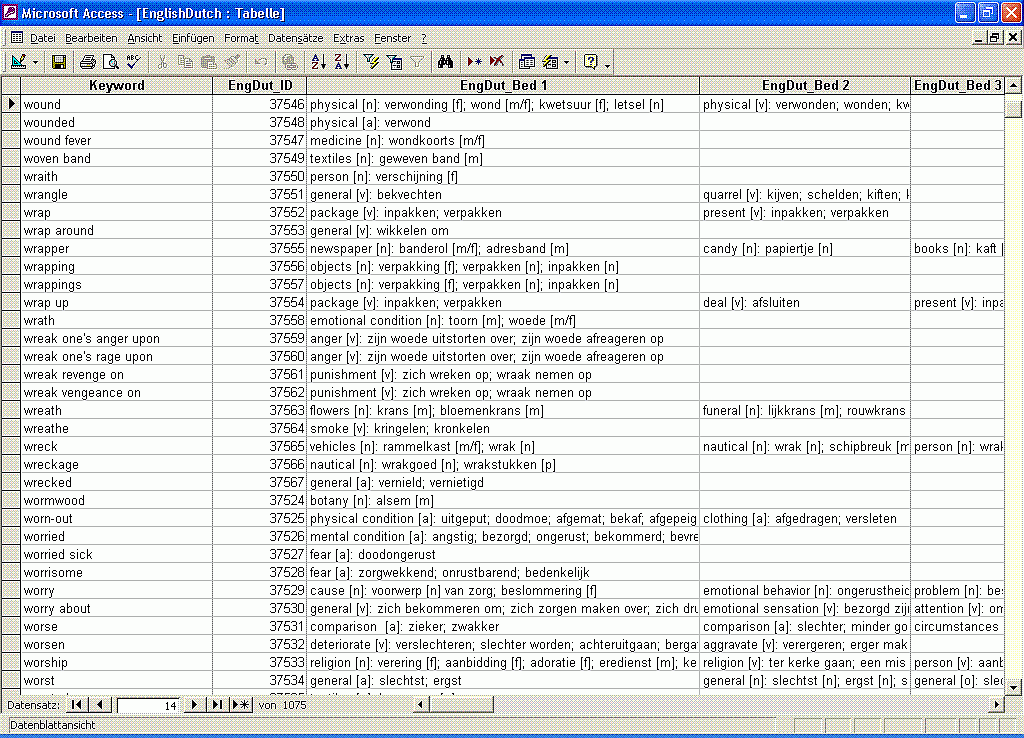Show the Database Window icon
The width and height of the screenshot is (1024, 738).
(526, 62)
